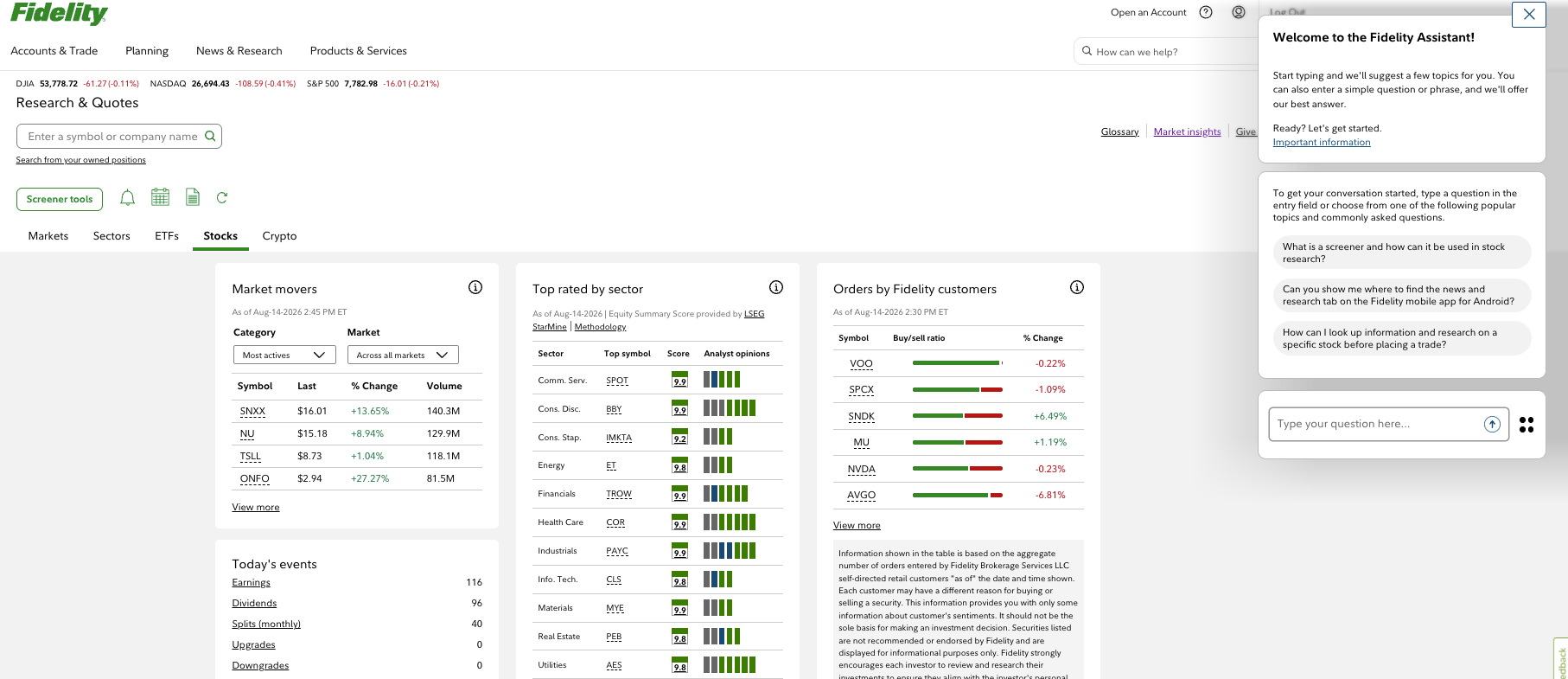Open the document report icon

tap(193, 197)
